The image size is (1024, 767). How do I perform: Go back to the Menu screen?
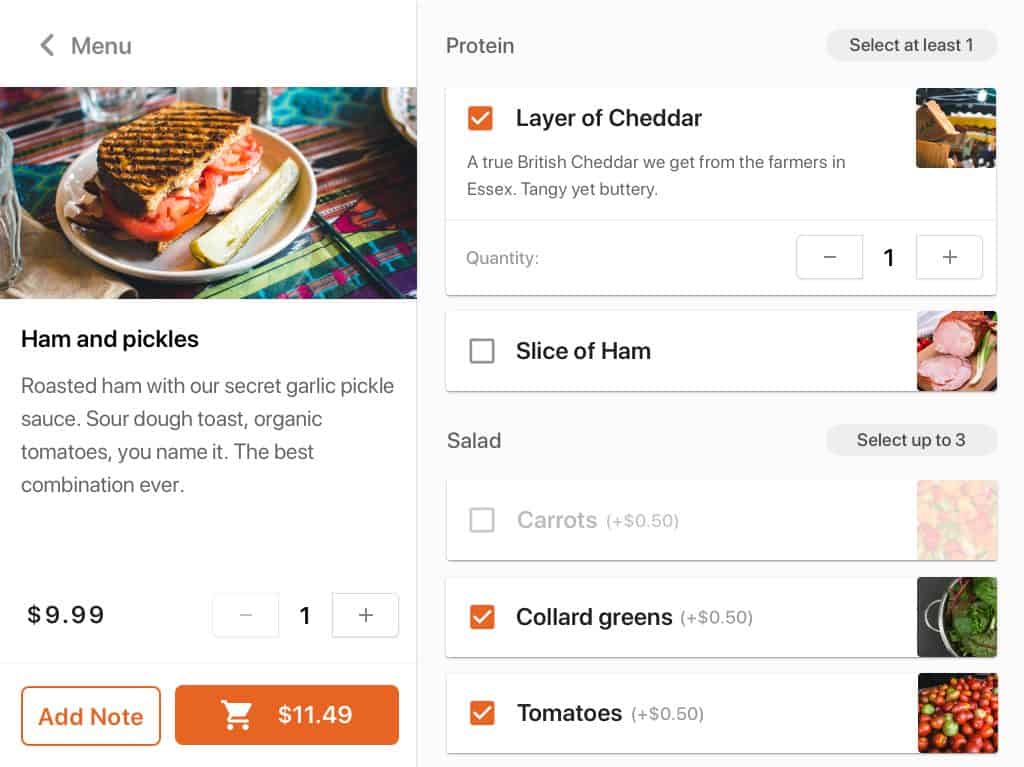(84, 45)
